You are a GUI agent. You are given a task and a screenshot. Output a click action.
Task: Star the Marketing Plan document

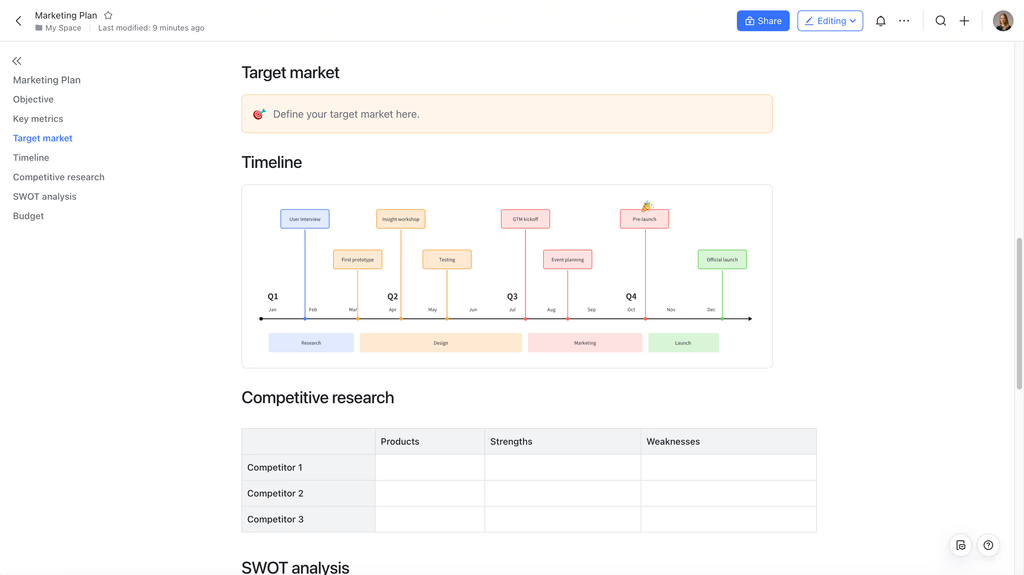(x=108, y=15)
